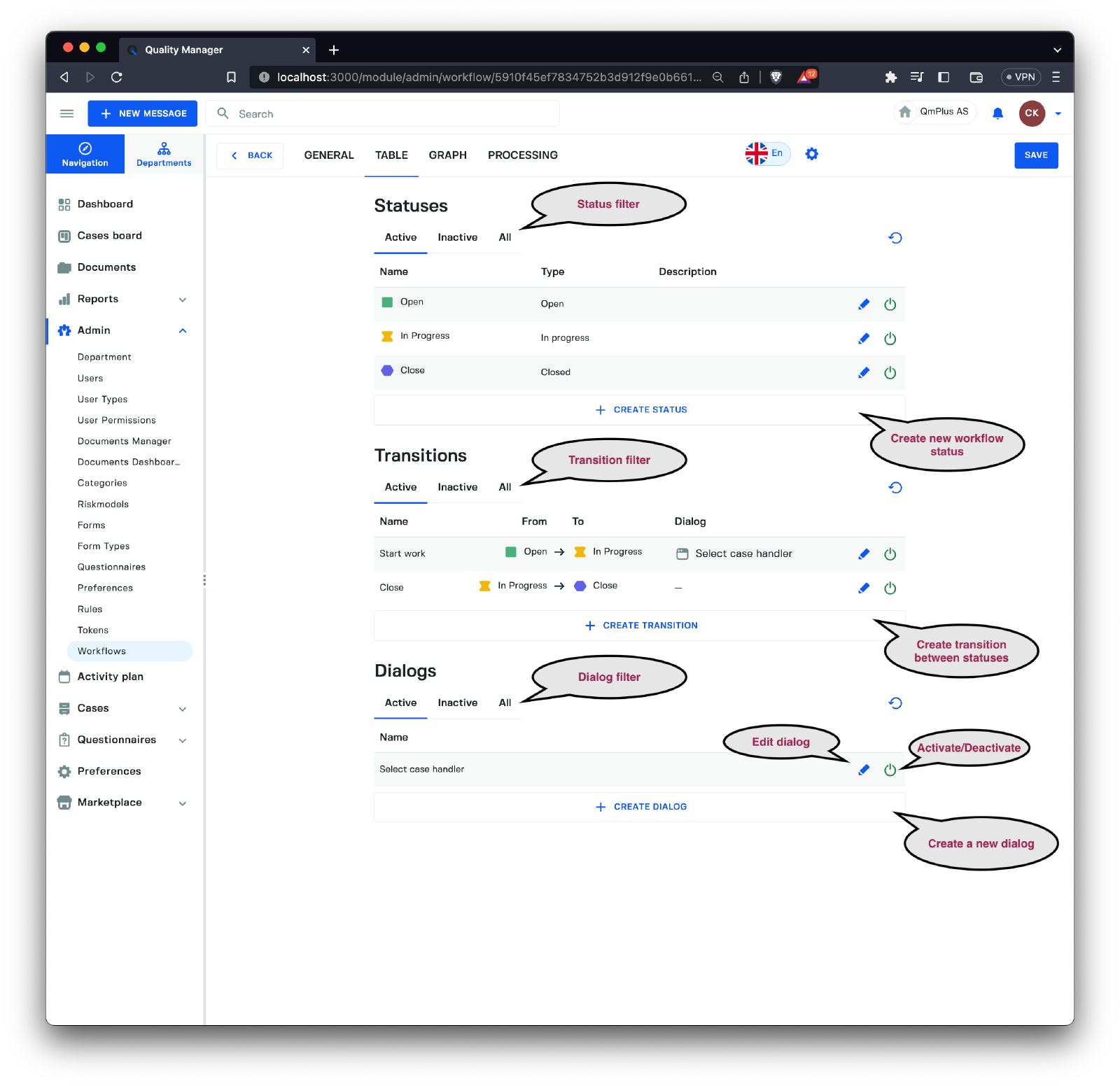This screenshot has height=1086, width=1120.
Task: Click the pencil icon for Select case handler dialog
Action: coord(864,770)
